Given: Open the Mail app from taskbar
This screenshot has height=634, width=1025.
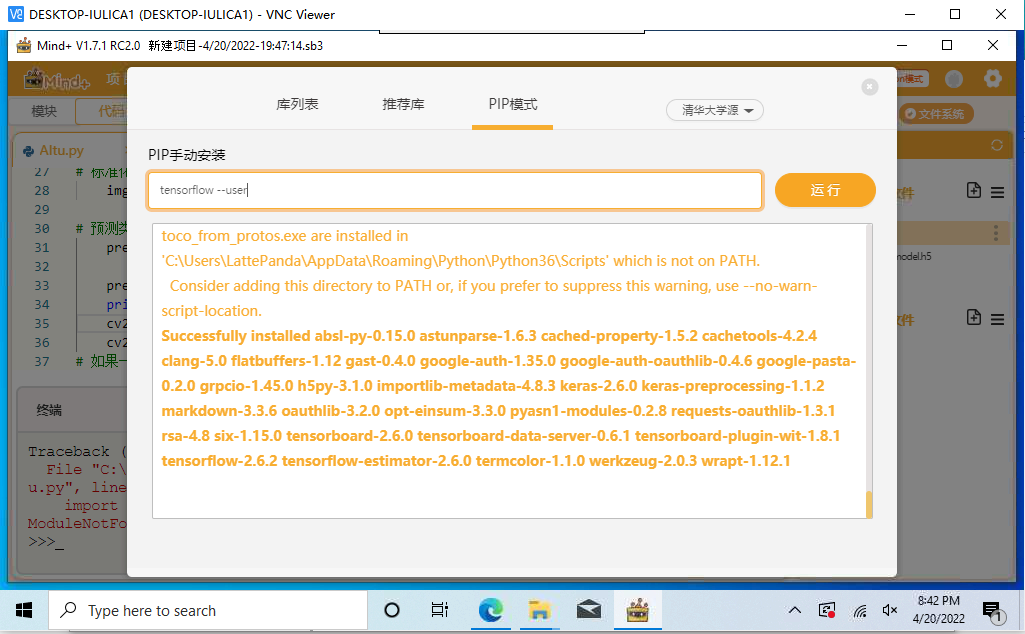Looking at the screenshot, I should (588, 610).
